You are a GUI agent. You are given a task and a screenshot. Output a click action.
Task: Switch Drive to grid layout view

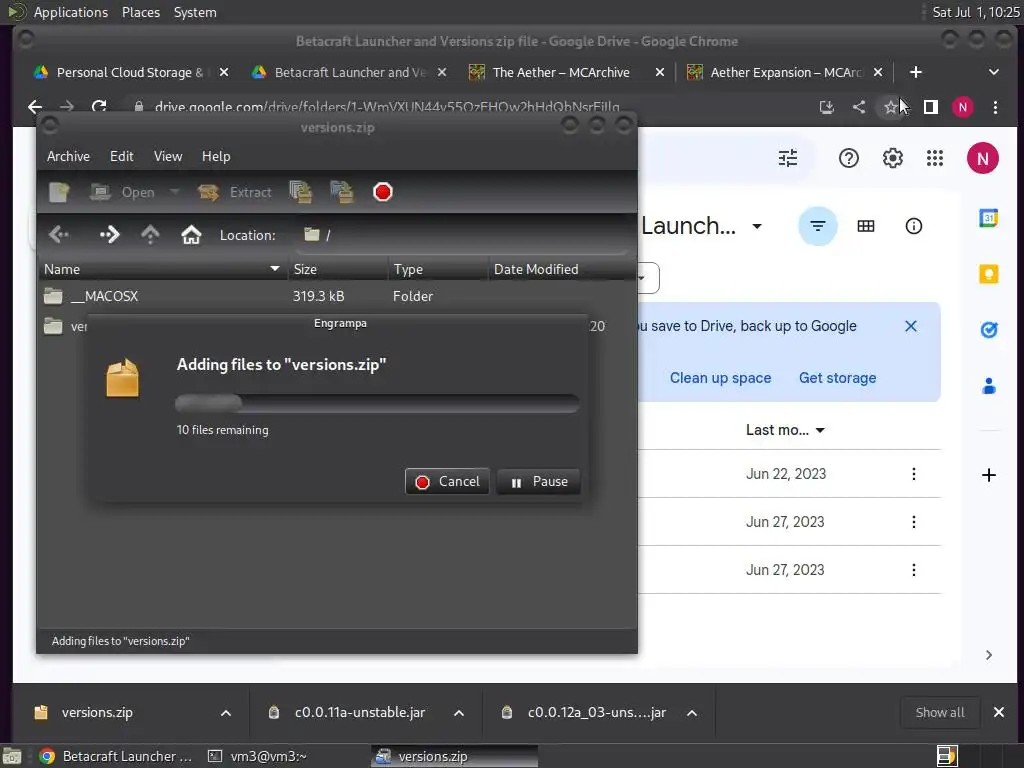[x=866, y=226]
